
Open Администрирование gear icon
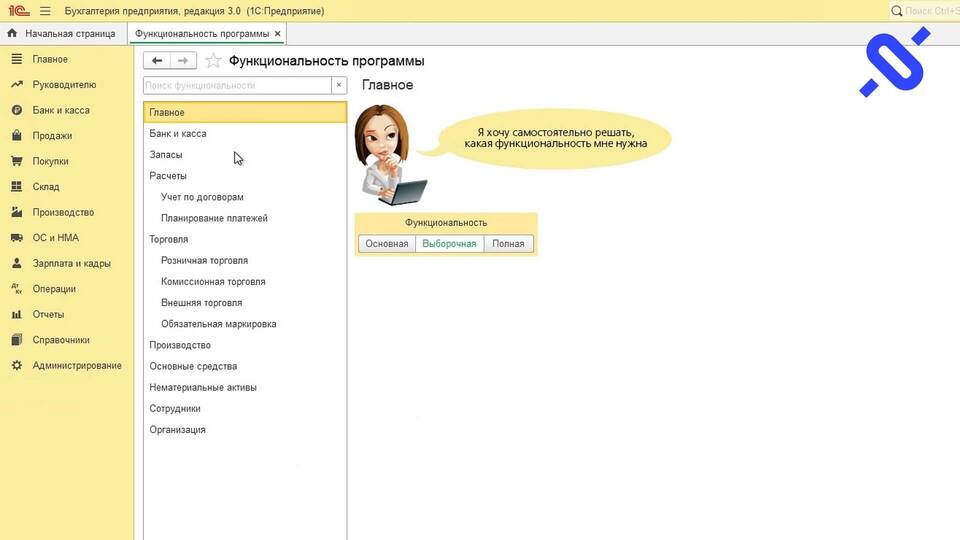tap(16, 366)
